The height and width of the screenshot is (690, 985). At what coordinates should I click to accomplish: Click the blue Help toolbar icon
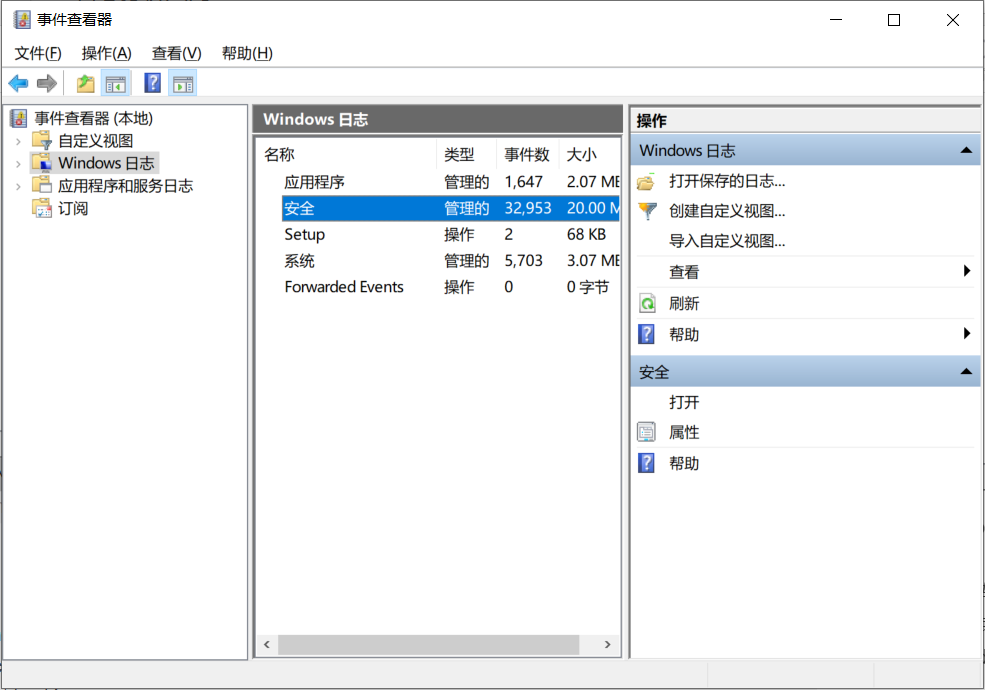coord(153,83)
